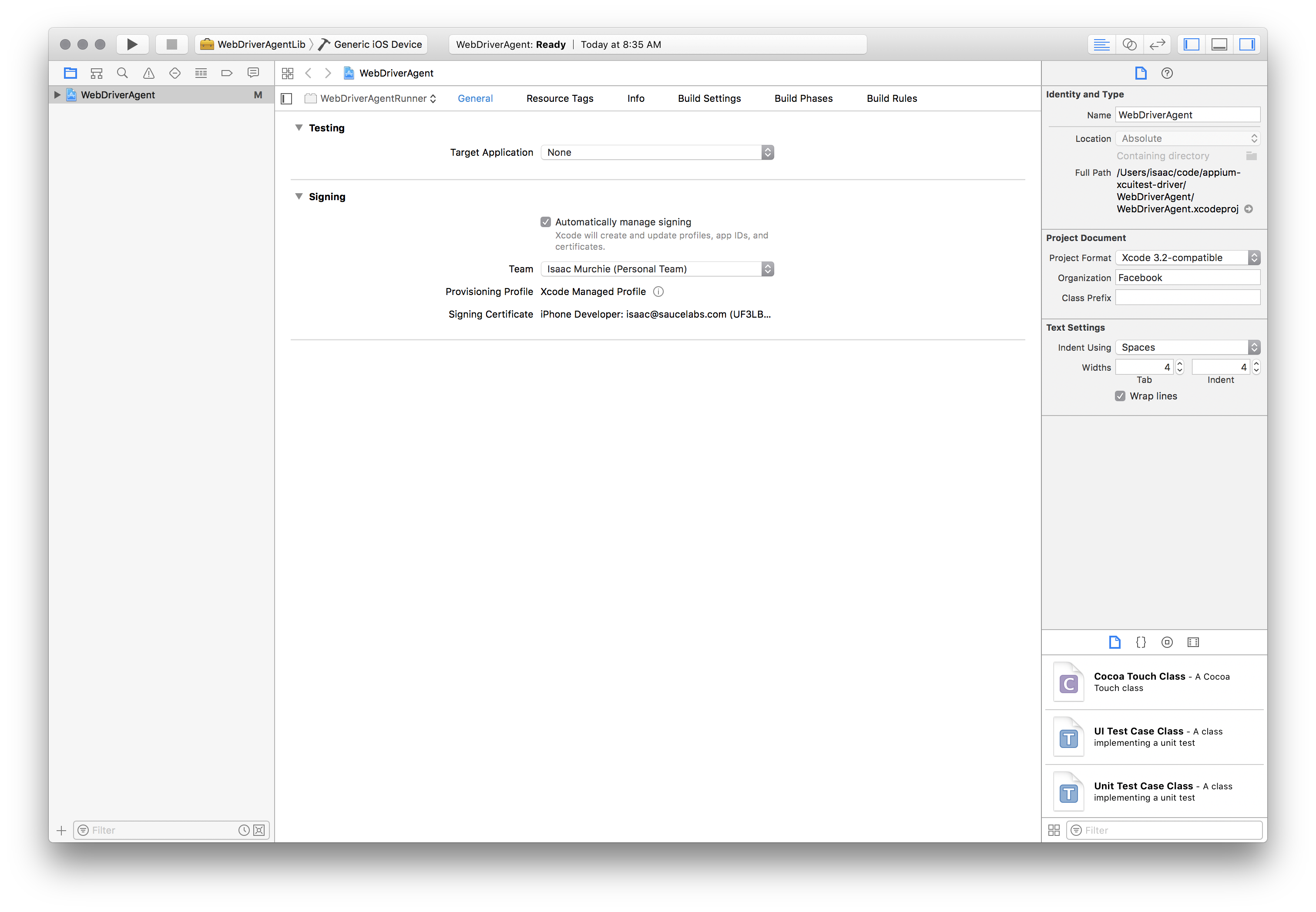The image size is (1316, 912).
Task: Switch to Build Settings tab
Action: [x=709, y=98]
